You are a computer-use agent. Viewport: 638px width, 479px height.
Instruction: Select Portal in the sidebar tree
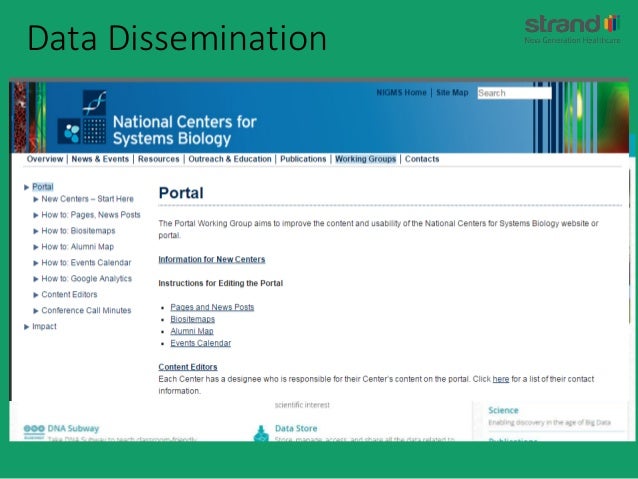coord(43,187)
